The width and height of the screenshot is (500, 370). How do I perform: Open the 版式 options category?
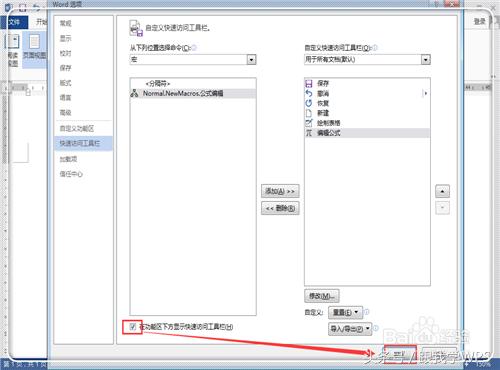point(65,83)
